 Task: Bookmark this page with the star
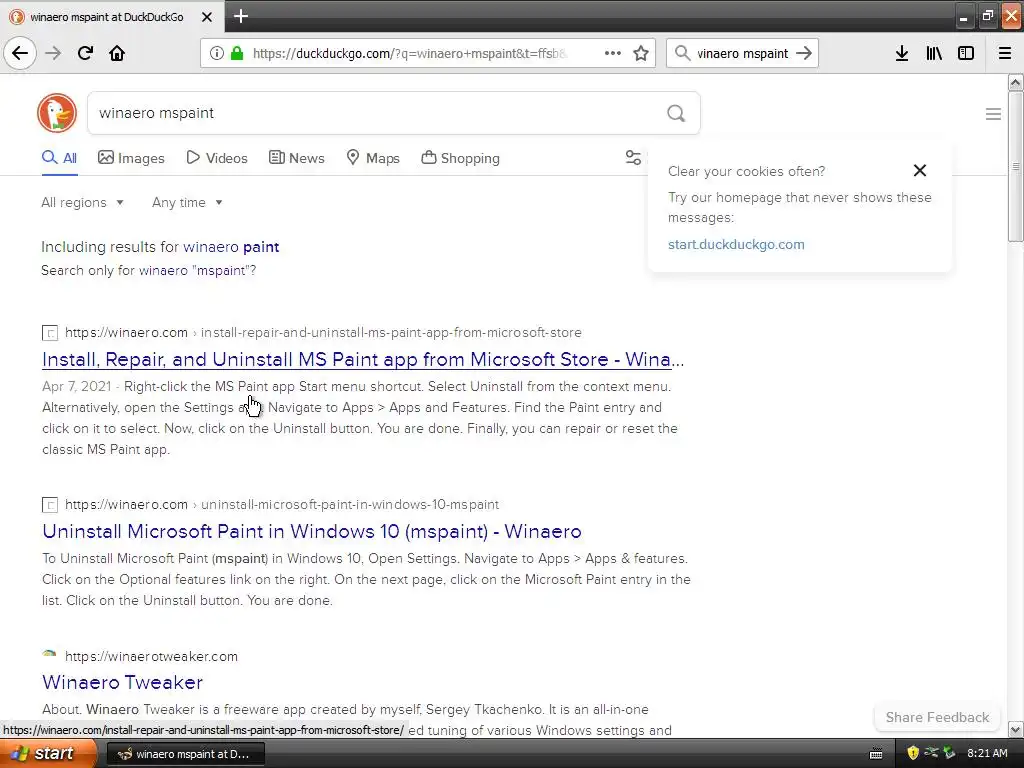pyautogui.click(x=641, y=53)
